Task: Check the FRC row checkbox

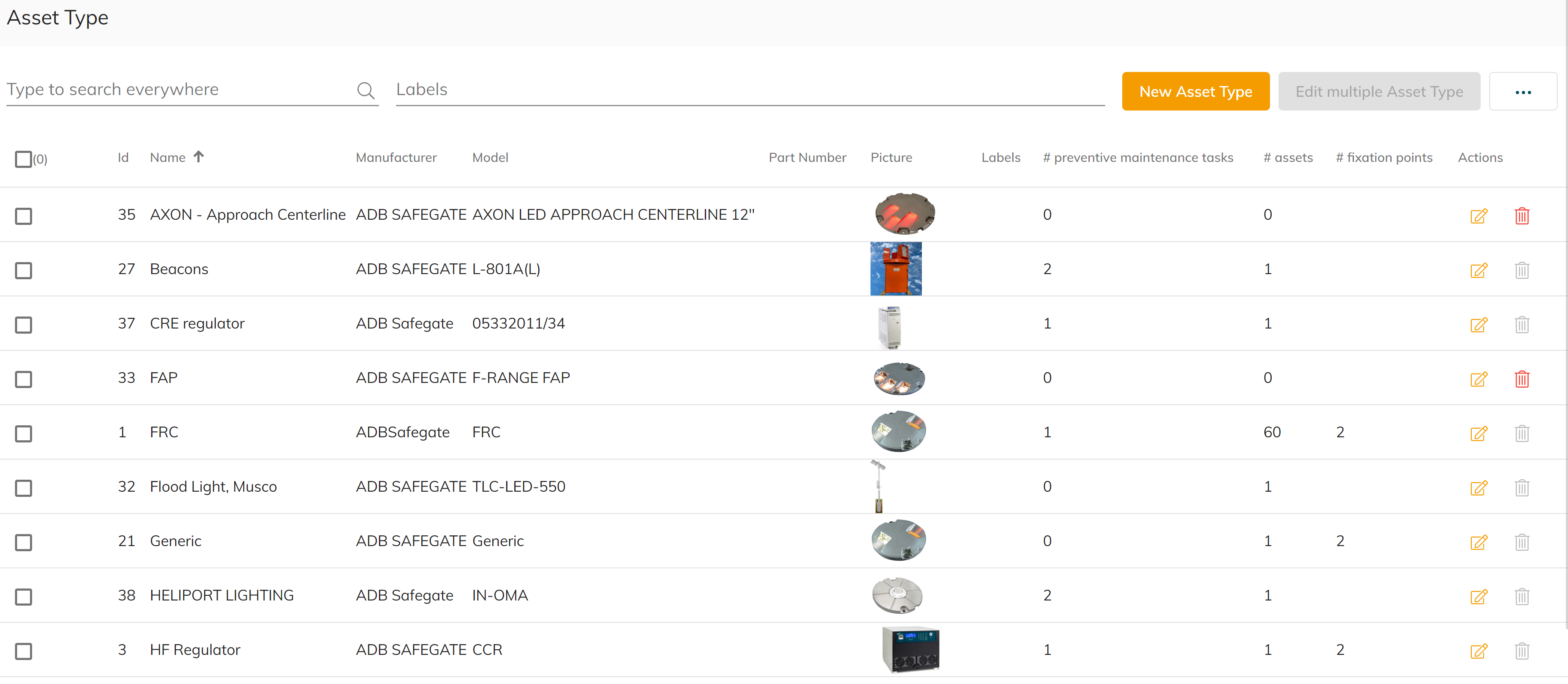Action: pyautogui.click(x=23, y=434)
